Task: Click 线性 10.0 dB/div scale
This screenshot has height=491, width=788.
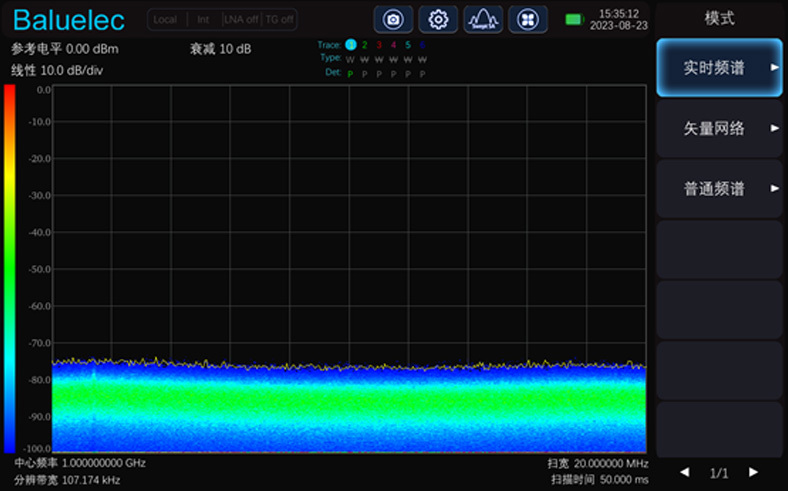Action: [x=57, y=70]
